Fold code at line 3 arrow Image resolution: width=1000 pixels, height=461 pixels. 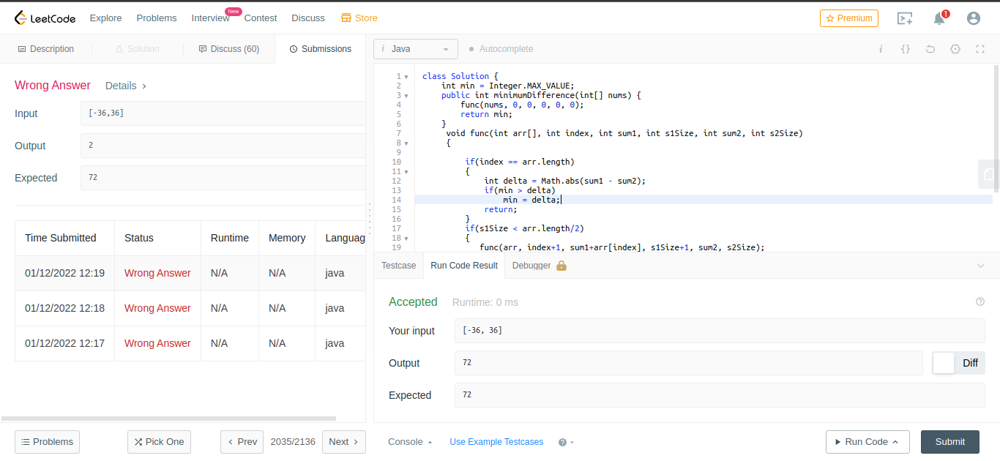coord(406,96)
